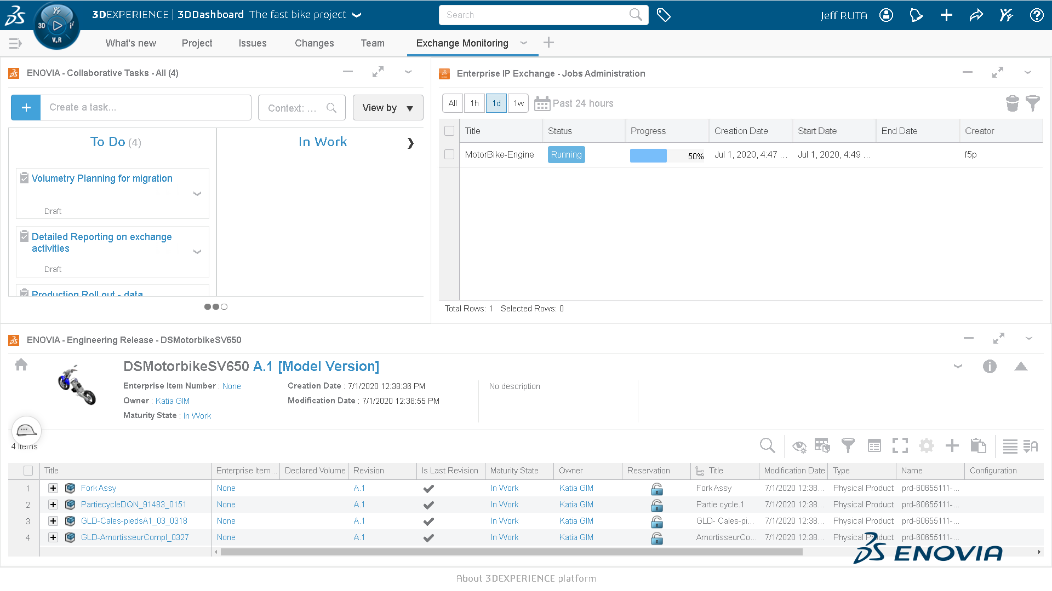Open the help question mark icon

point(1037,15)
